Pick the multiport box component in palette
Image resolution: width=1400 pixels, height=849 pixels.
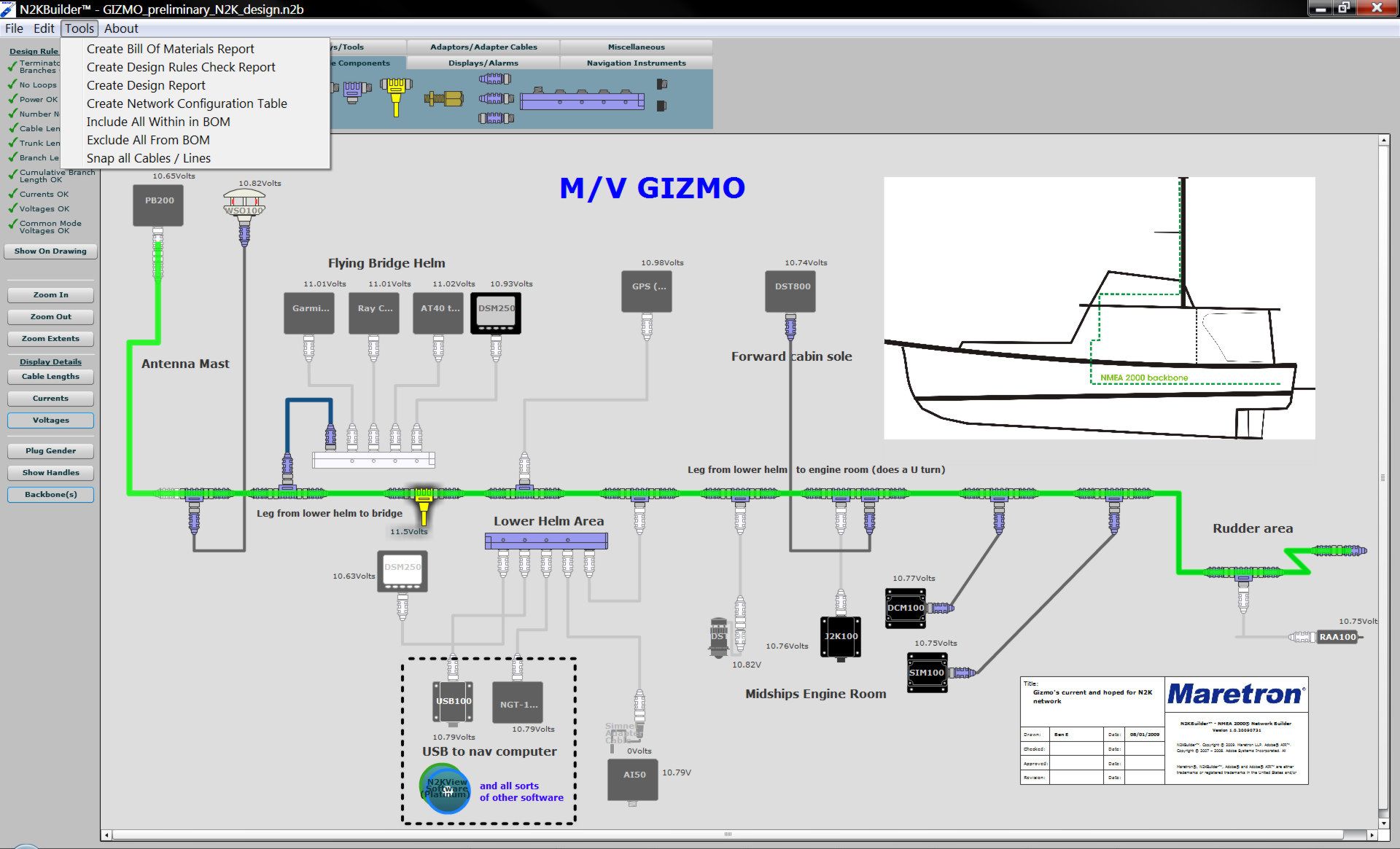[x=583, y=100]
